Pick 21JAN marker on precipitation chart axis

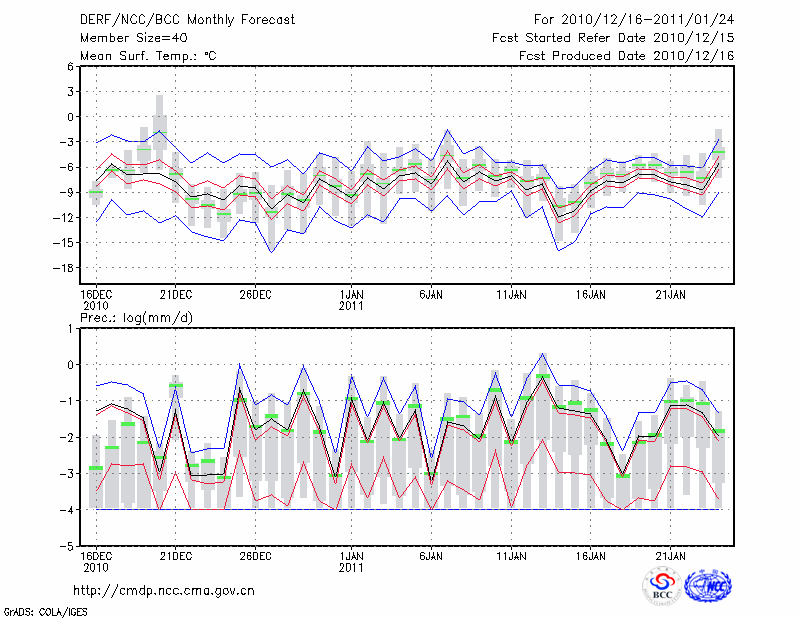click(x=671, y=555)
